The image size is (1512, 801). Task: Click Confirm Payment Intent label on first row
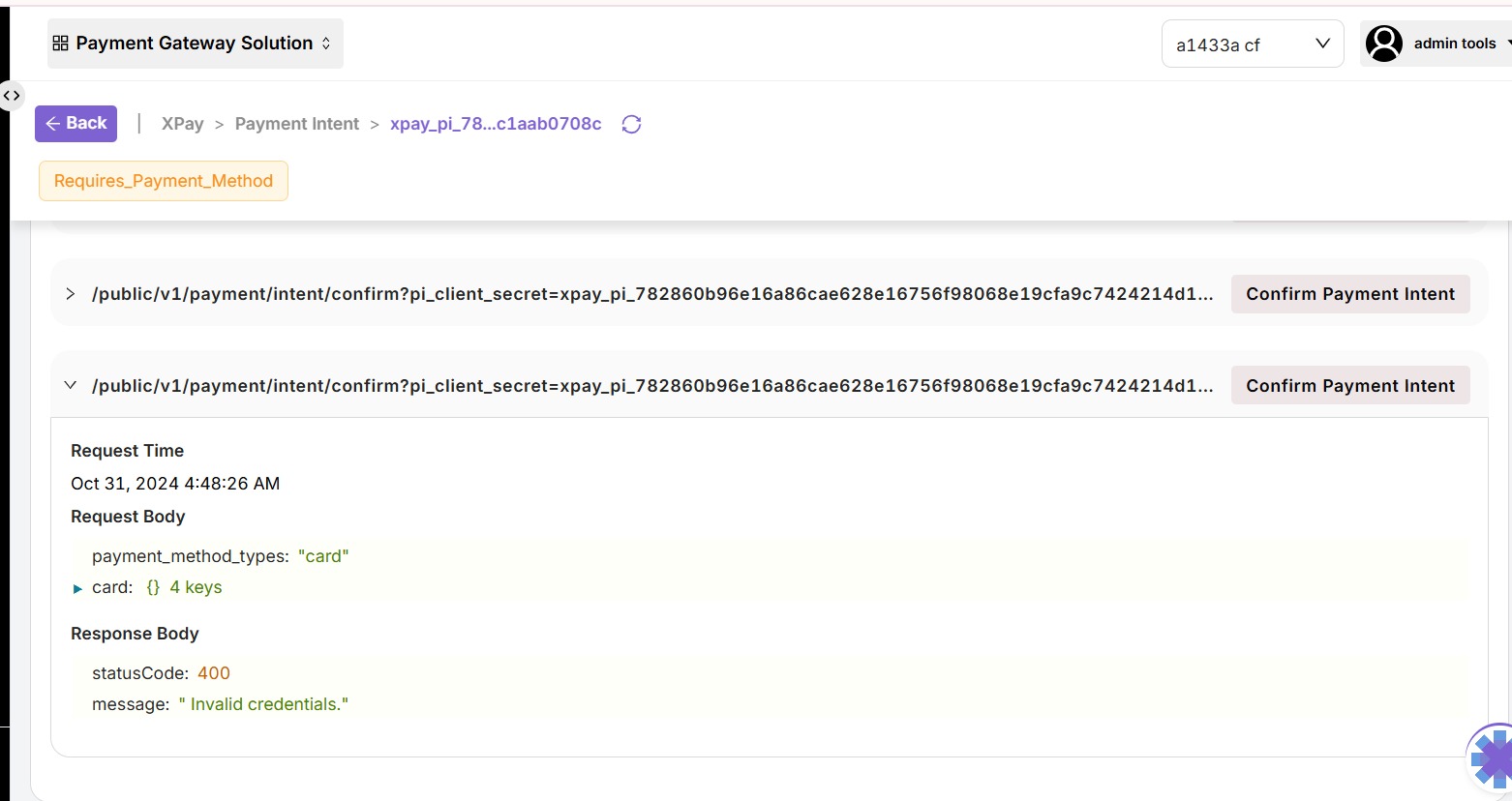click(1349, 294)
